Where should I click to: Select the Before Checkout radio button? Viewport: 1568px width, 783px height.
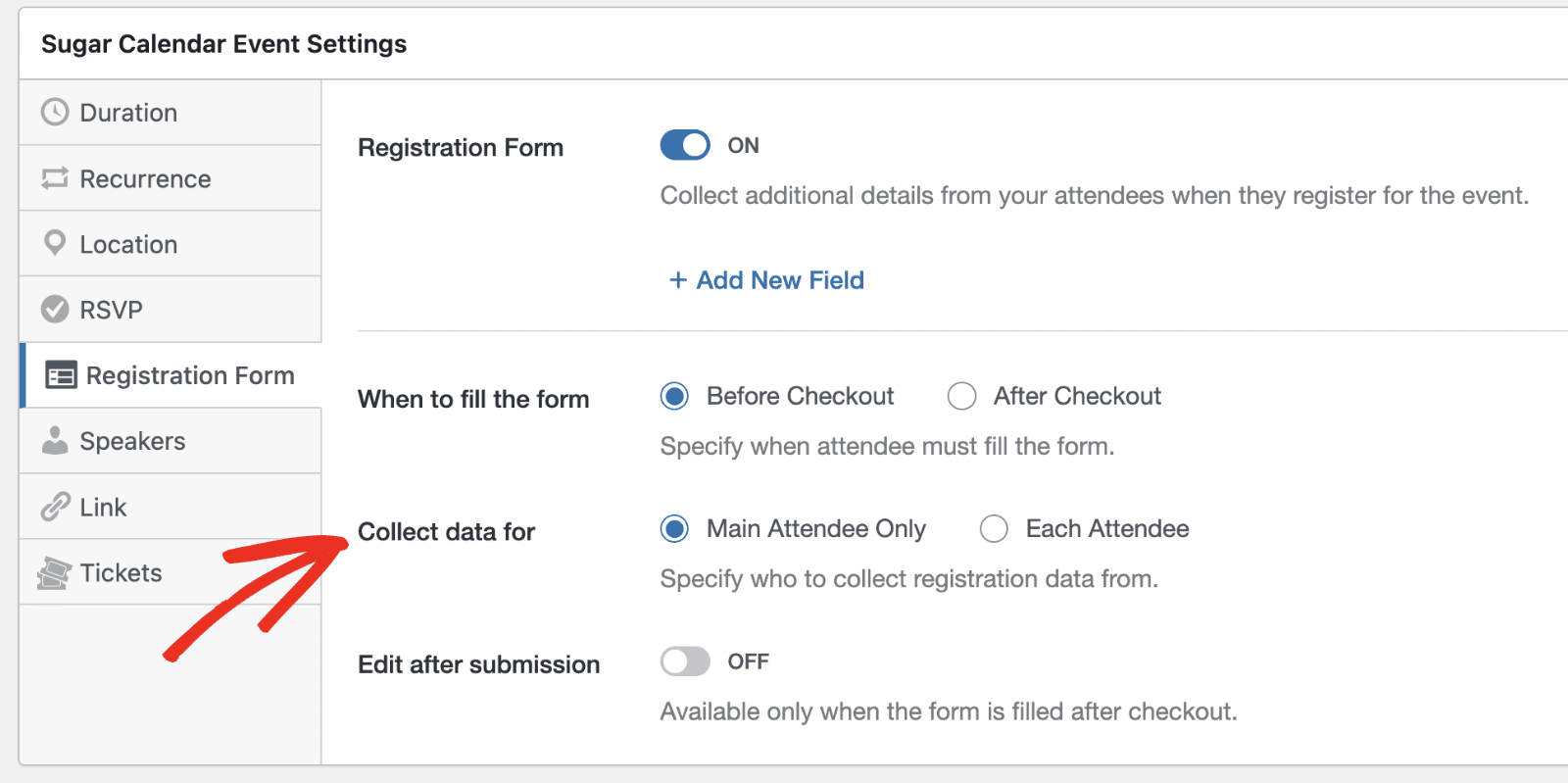click(674, 396)
